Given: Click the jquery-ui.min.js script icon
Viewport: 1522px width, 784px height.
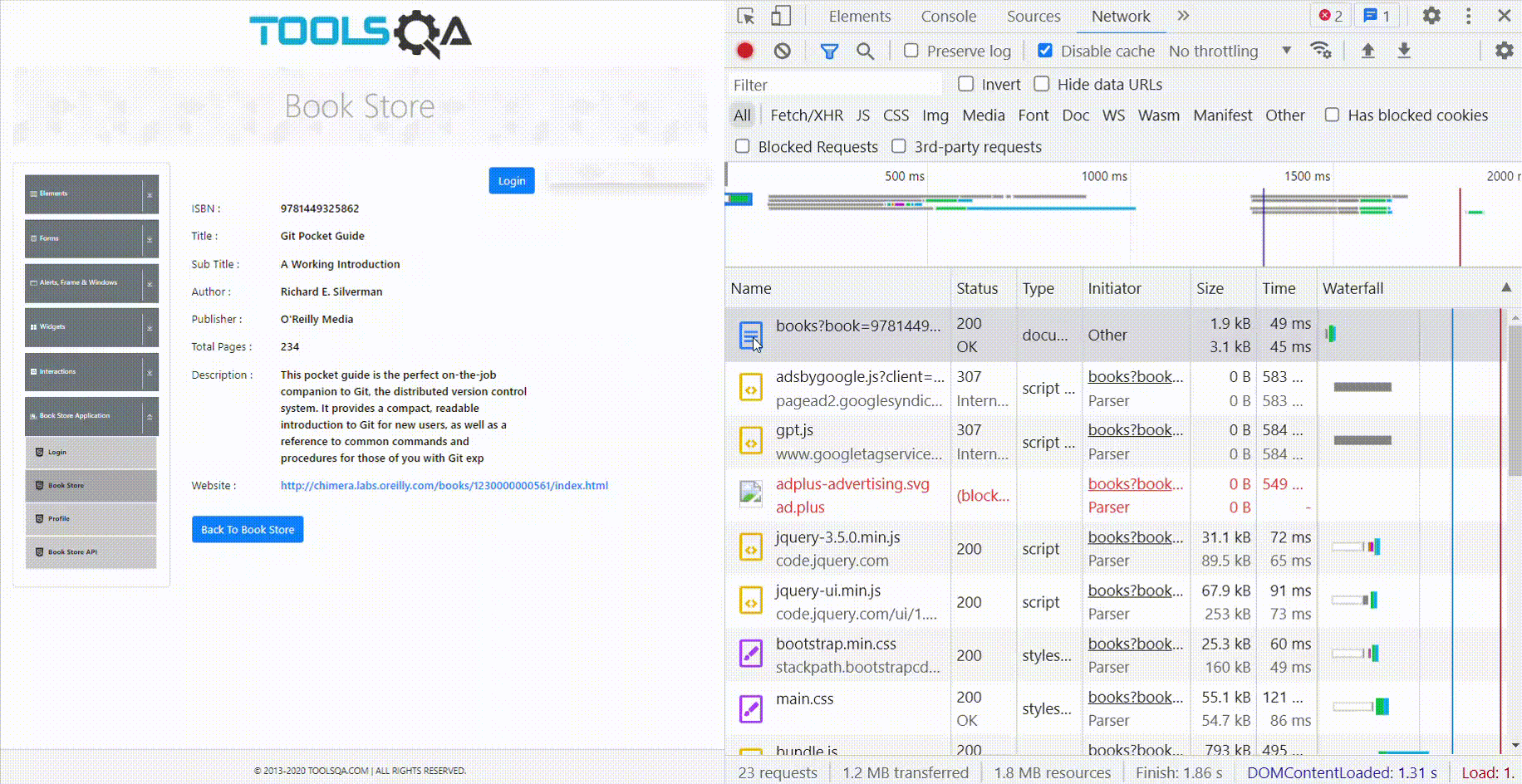Looking at the screenshot, I should pyautogui.click(x=751, y=601).
